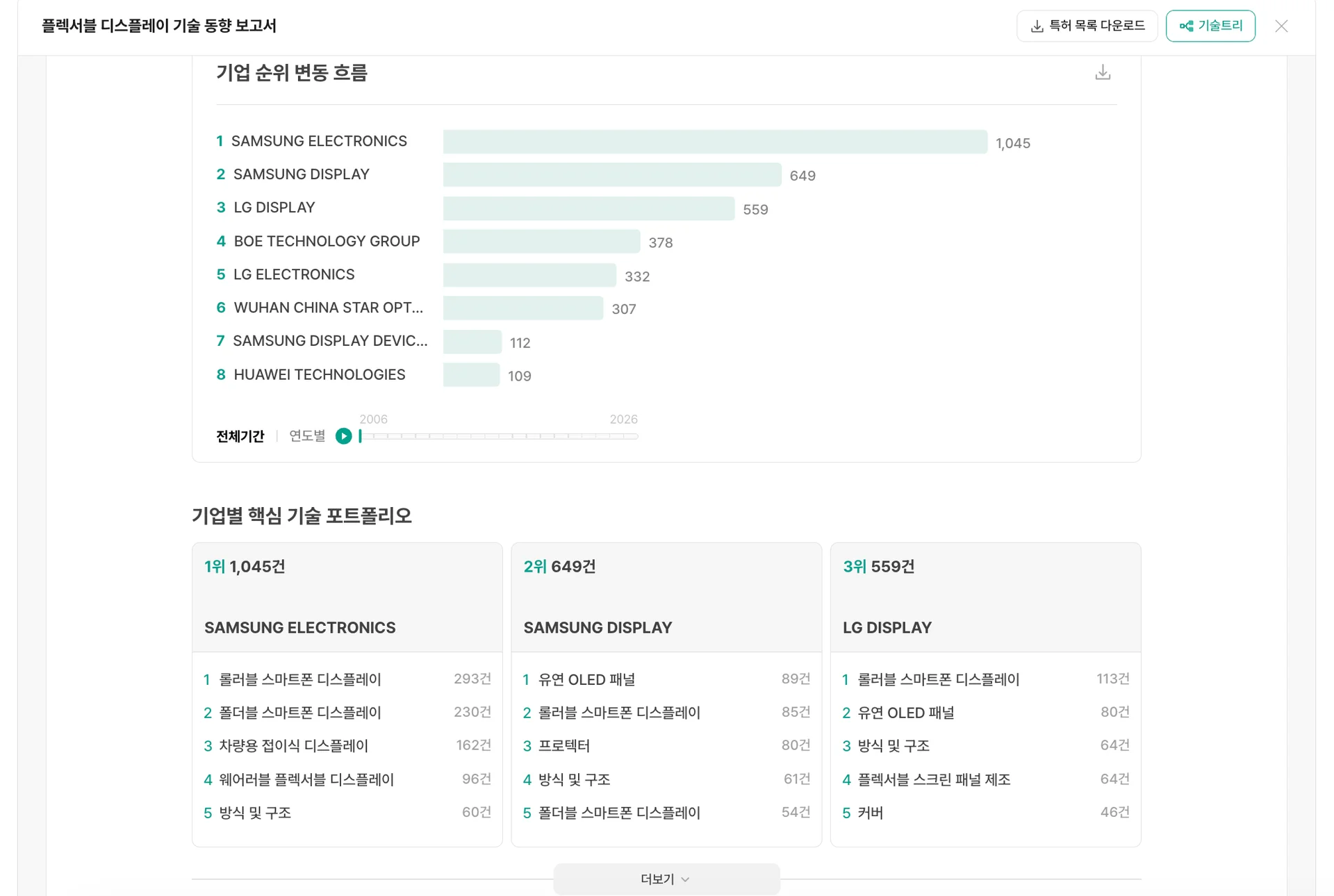Select LG DISPLAY row in ranking
1334x896 pixels.
coord(274,208)
